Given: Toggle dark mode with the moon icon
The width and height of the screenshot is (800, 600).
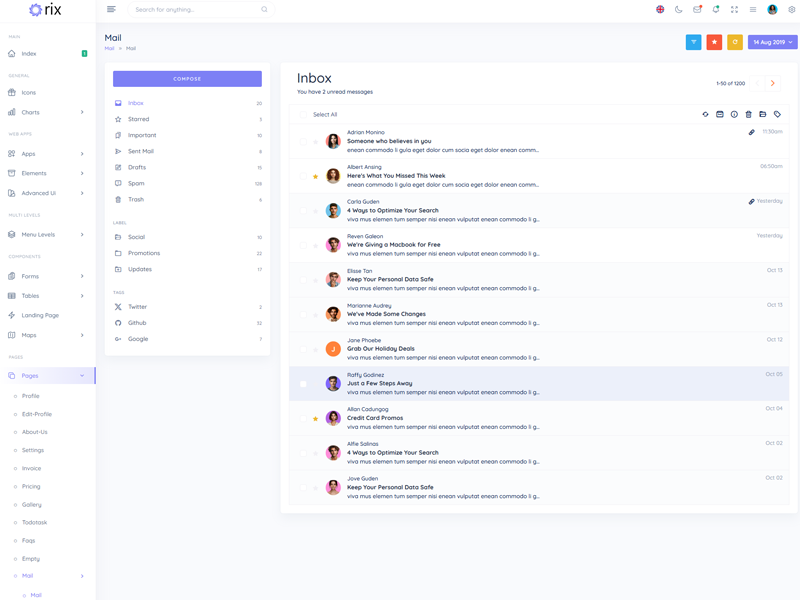Looking at the screenshot, I should [x=678, y=10].
